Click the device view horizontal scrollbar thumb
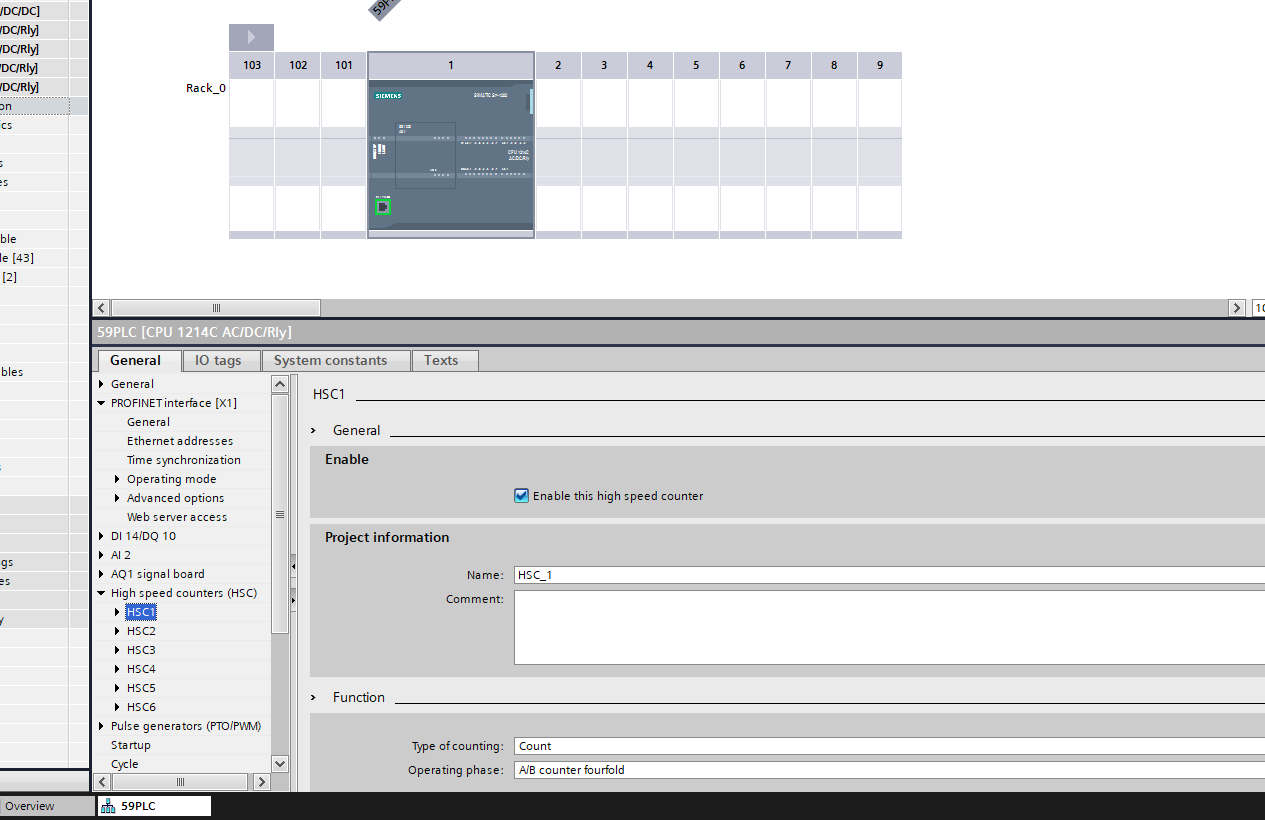Screen dimensions: 1265x820 click(x=216, y=308)
